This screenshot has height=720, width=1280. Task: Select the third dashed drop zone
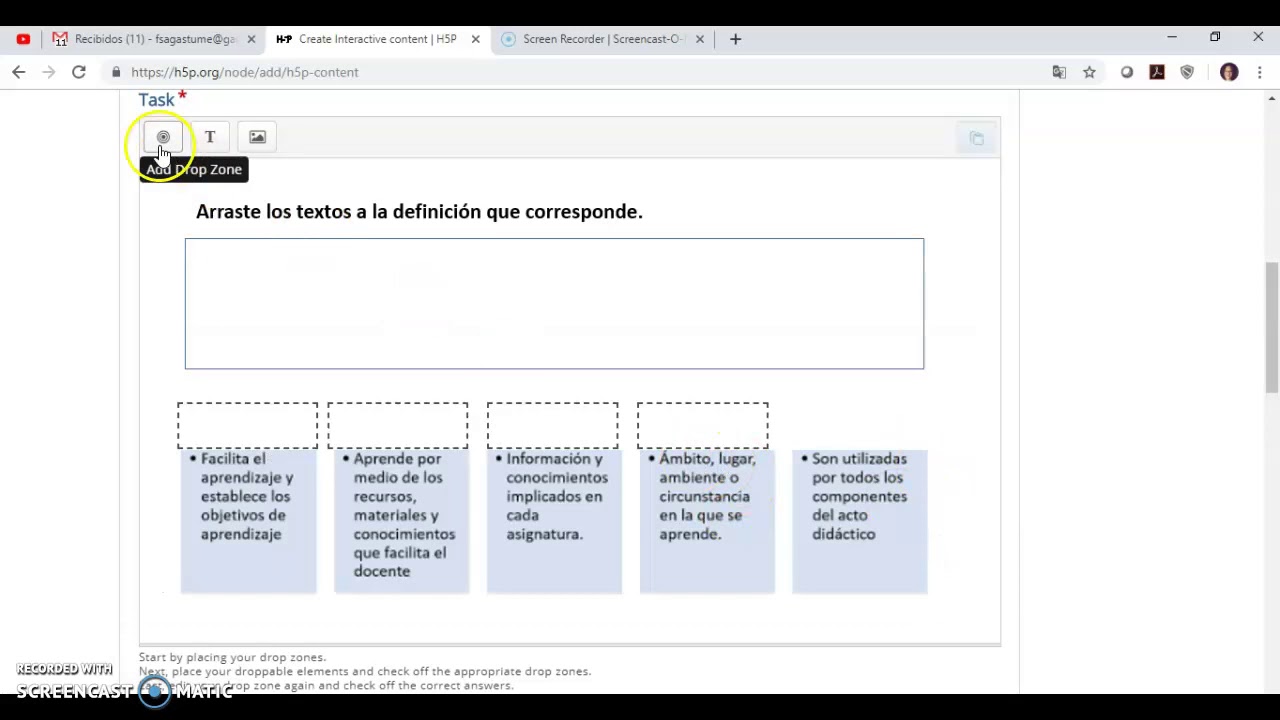click(x=552, y=425)
